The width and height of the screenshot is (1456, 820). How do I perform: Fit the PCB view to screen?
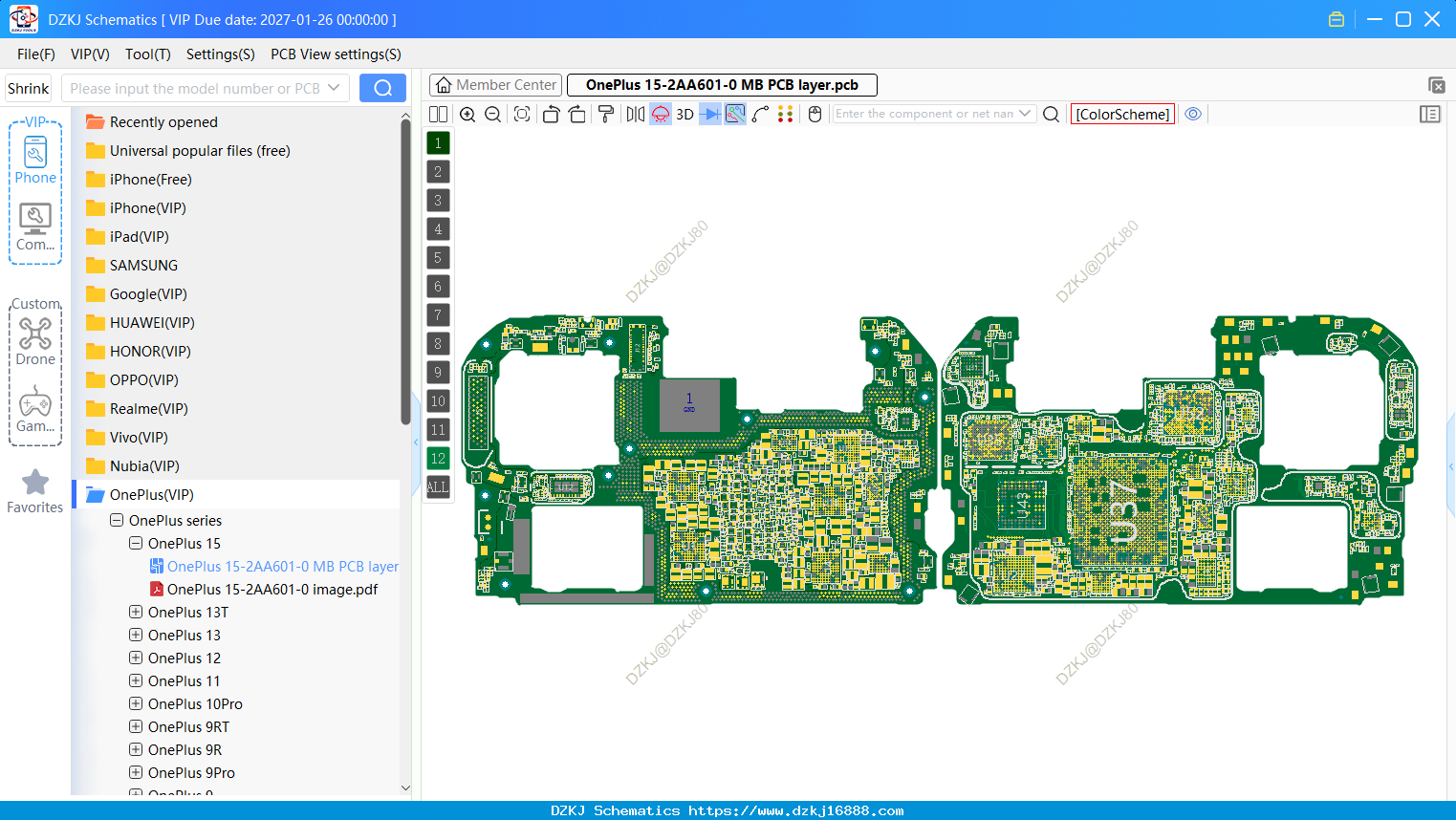tap(522, 114)
